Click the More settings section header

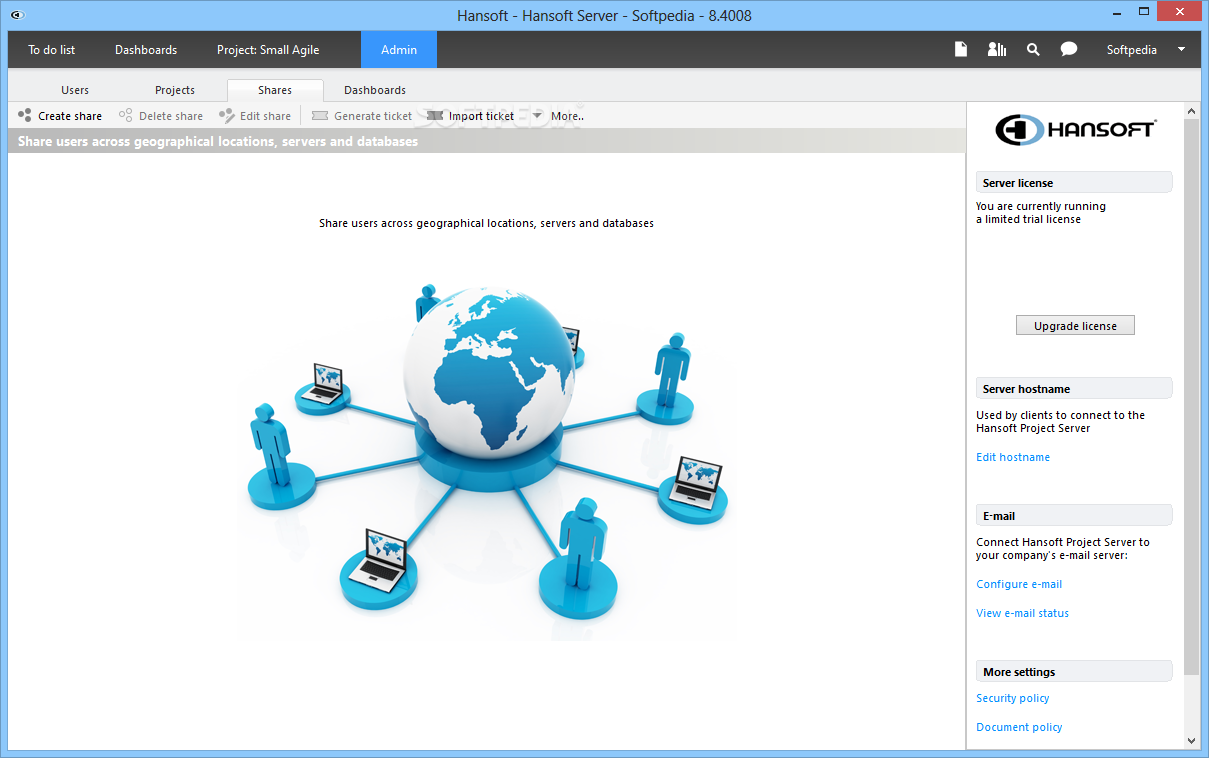point(1074,672)
